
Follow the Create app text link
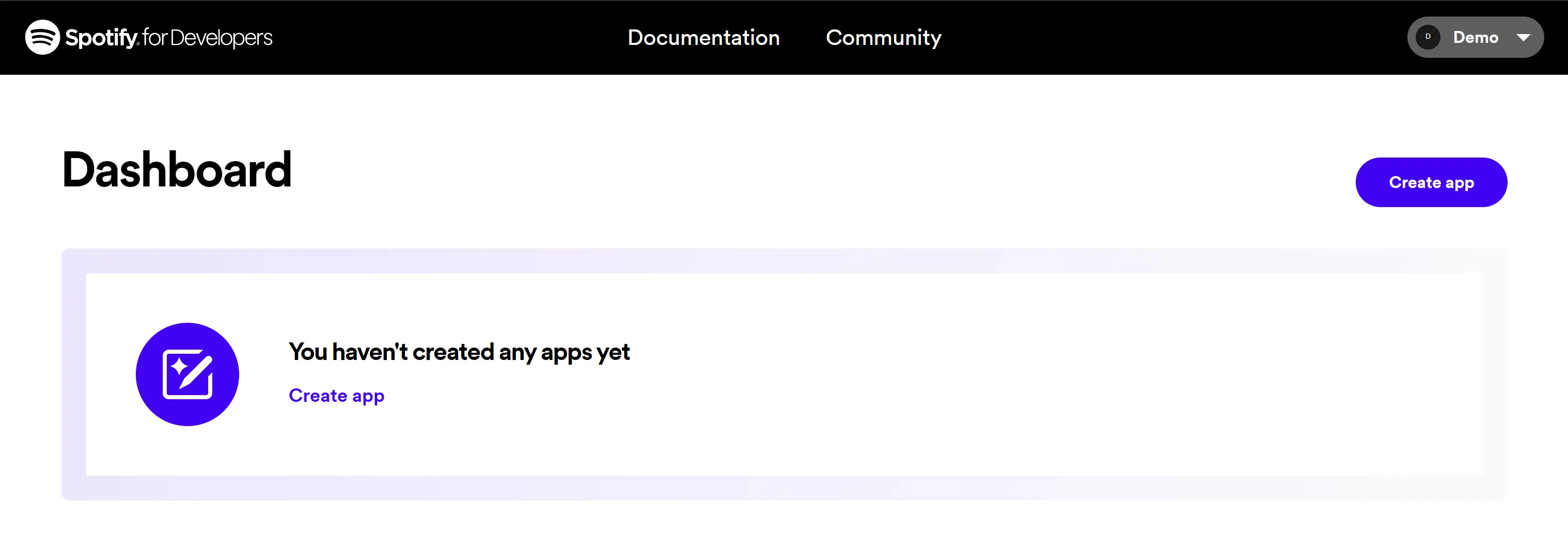point(336,396)
